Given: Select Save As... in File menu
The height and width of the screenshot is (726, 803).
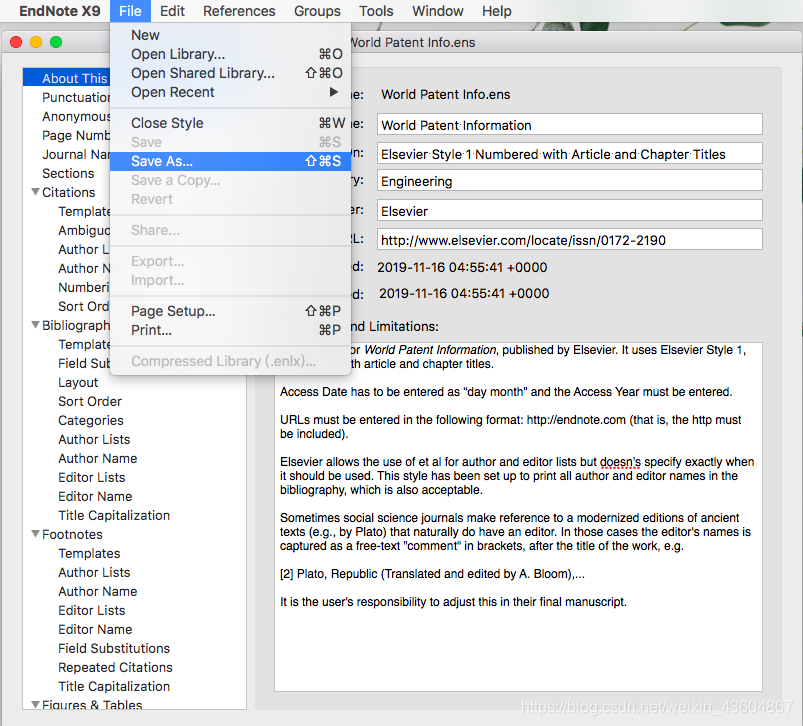Looking at the screenshot, I should pos(230,161).
